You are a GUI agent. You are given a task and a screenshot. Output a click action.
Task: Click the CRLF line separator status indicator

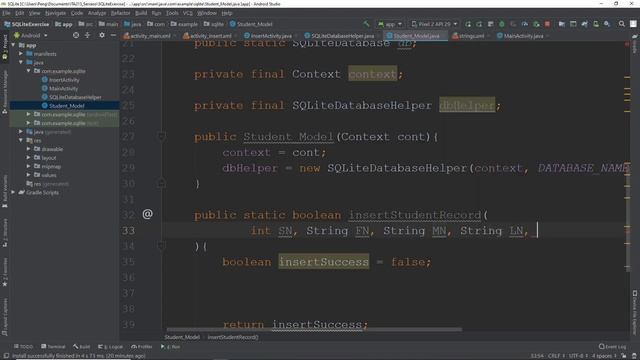(556, 356)
